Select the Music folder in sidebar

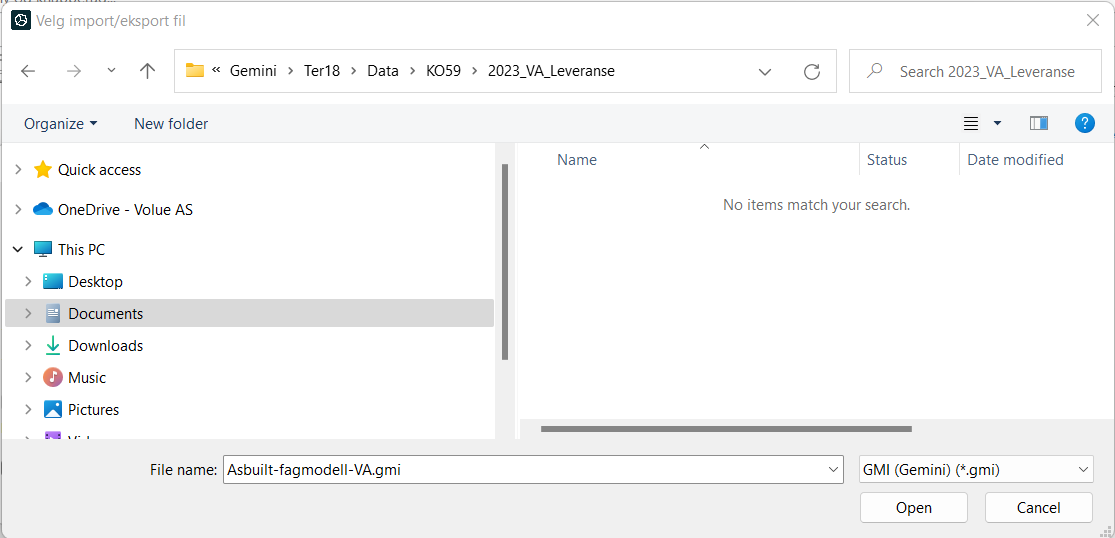pos(87,378)
